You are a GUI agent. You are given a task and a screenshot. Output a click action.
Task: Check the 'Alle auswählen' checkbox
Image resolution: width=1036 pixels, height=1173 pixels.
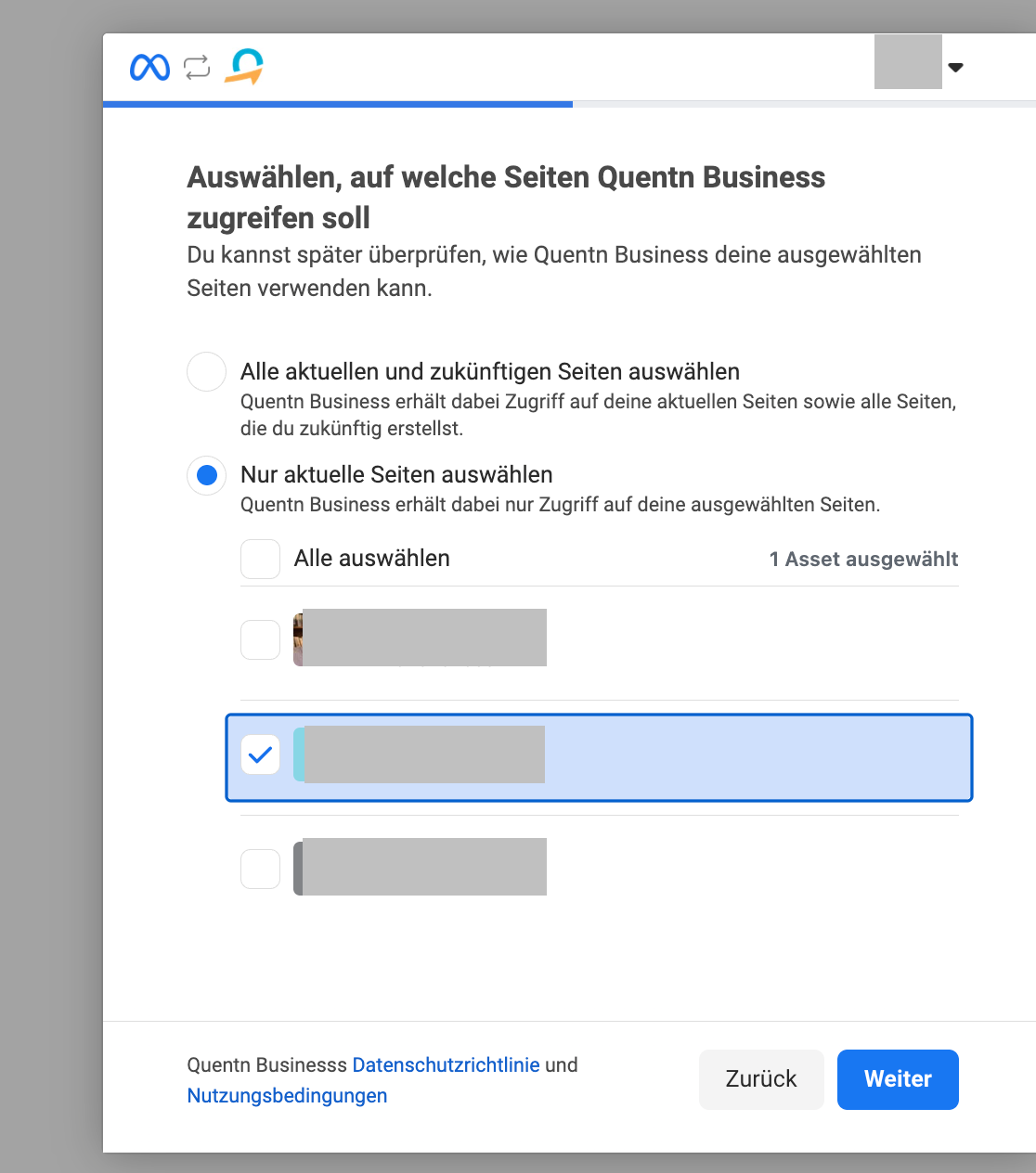coord(260,559)
